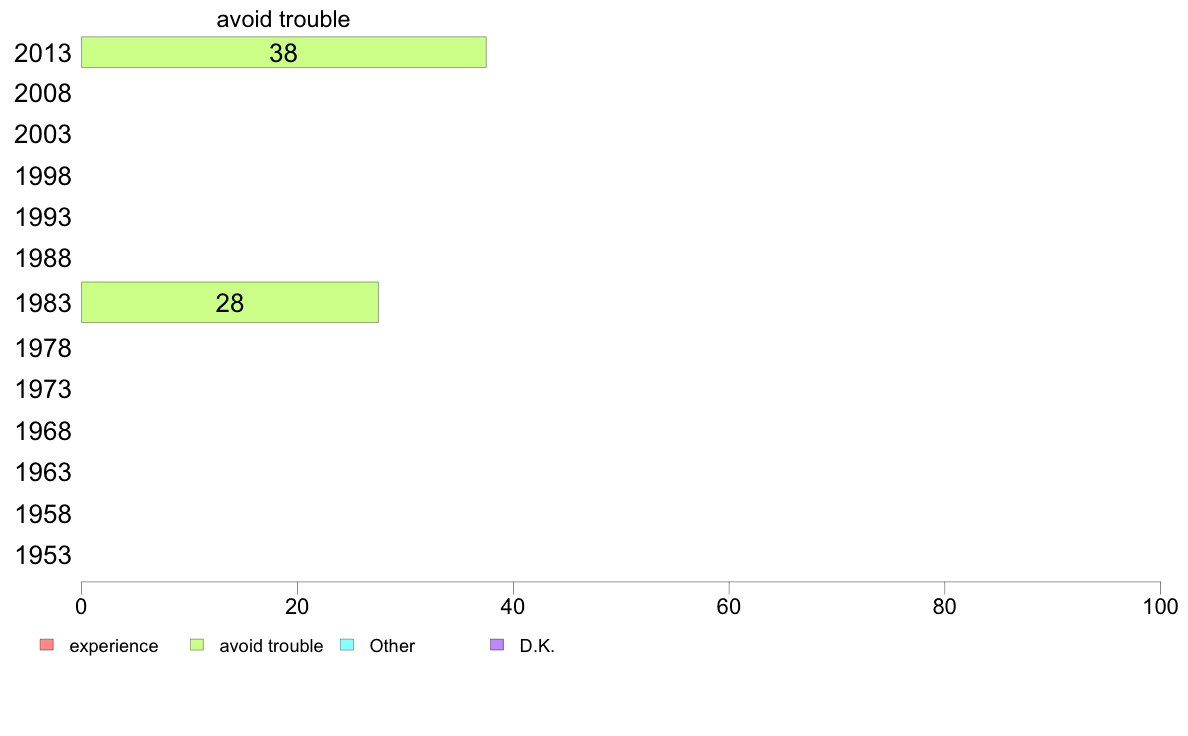Click the 1983 year label
Screen dimensions: 1188x736
point(43,303)
